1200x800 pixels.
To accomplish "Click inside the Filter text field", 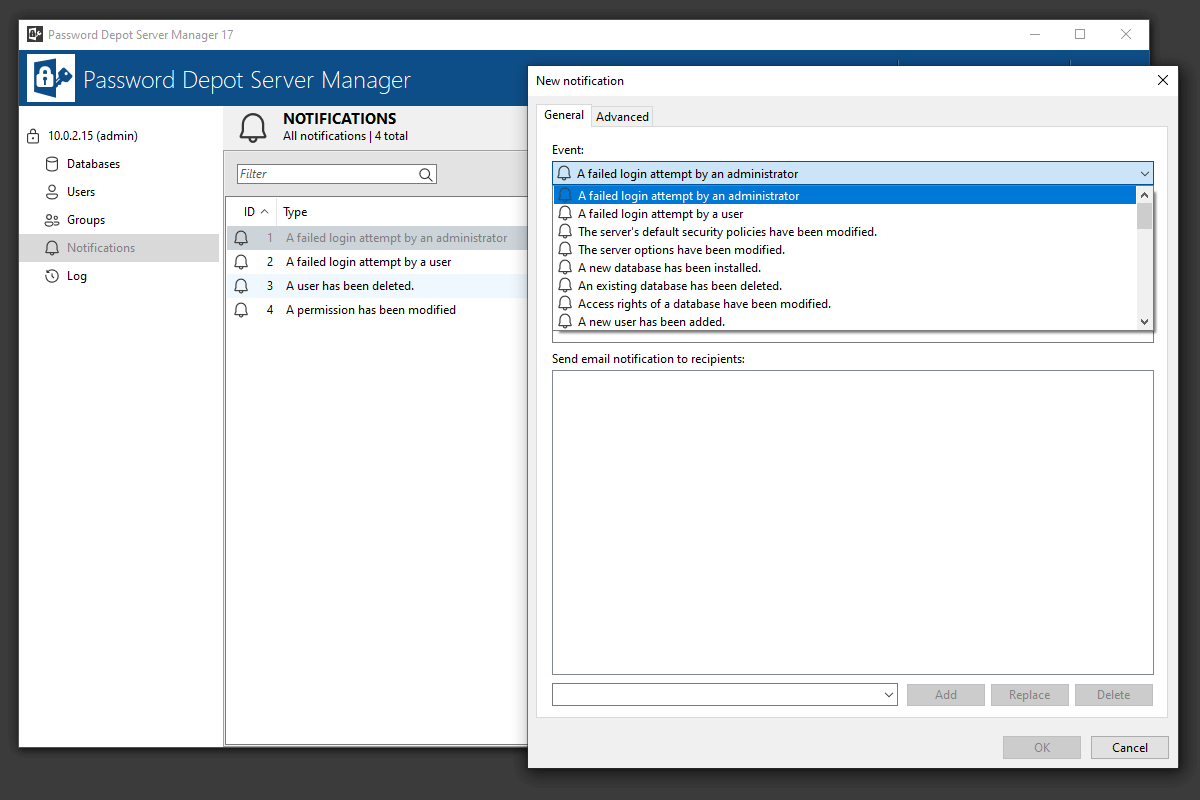I will coord(326,174).
